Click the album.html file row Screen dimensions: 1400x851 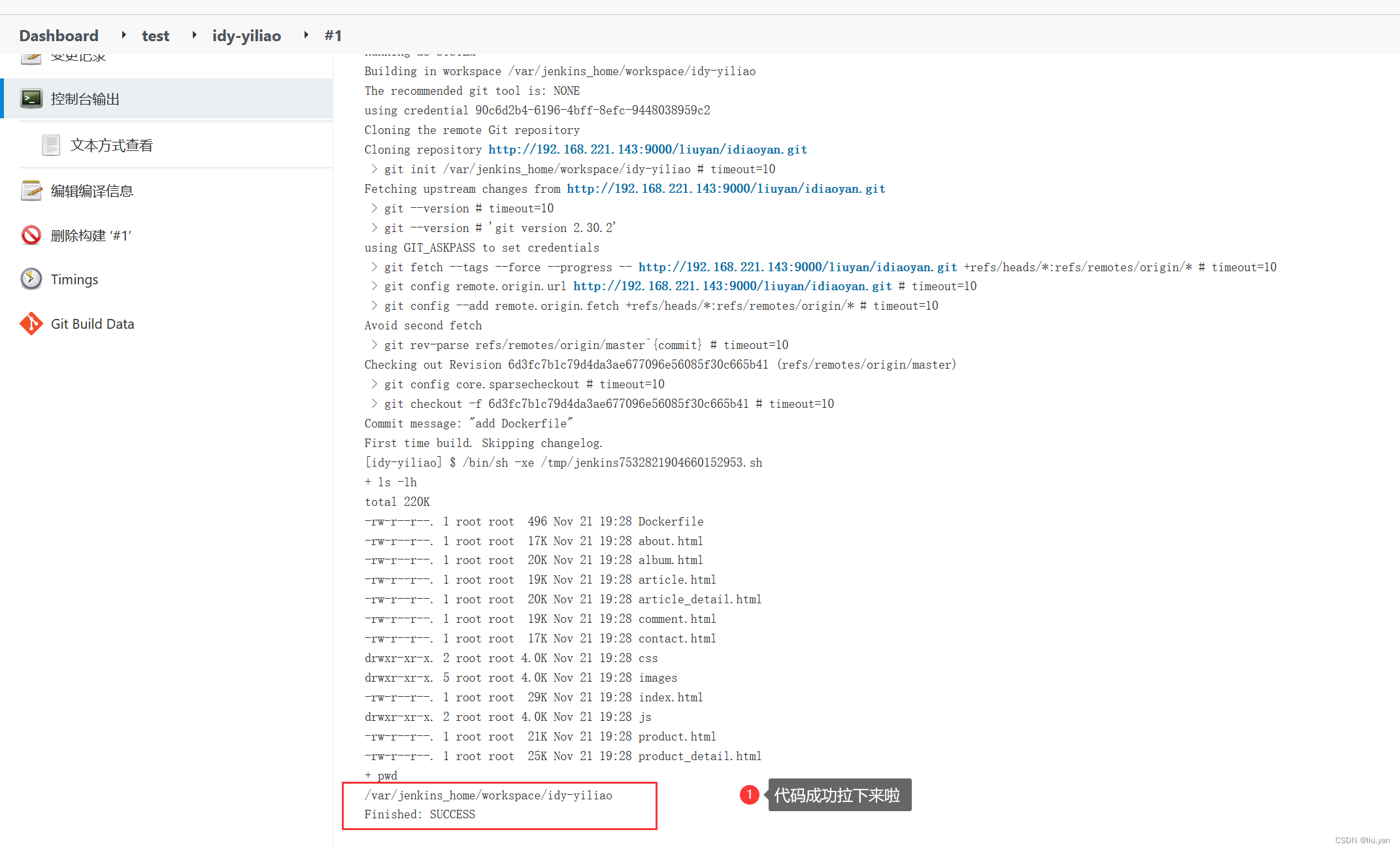534,559
